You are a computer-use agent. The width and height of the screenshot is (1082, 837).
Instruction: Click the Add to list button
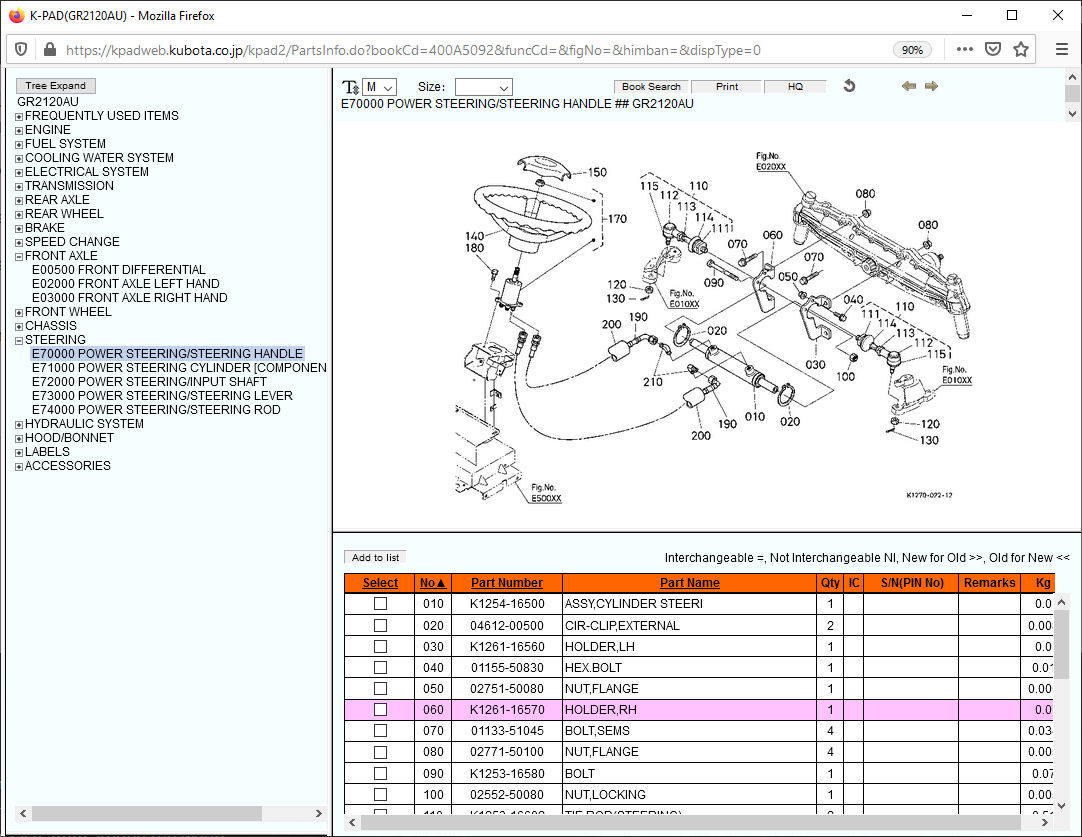[x=375, y=558]
